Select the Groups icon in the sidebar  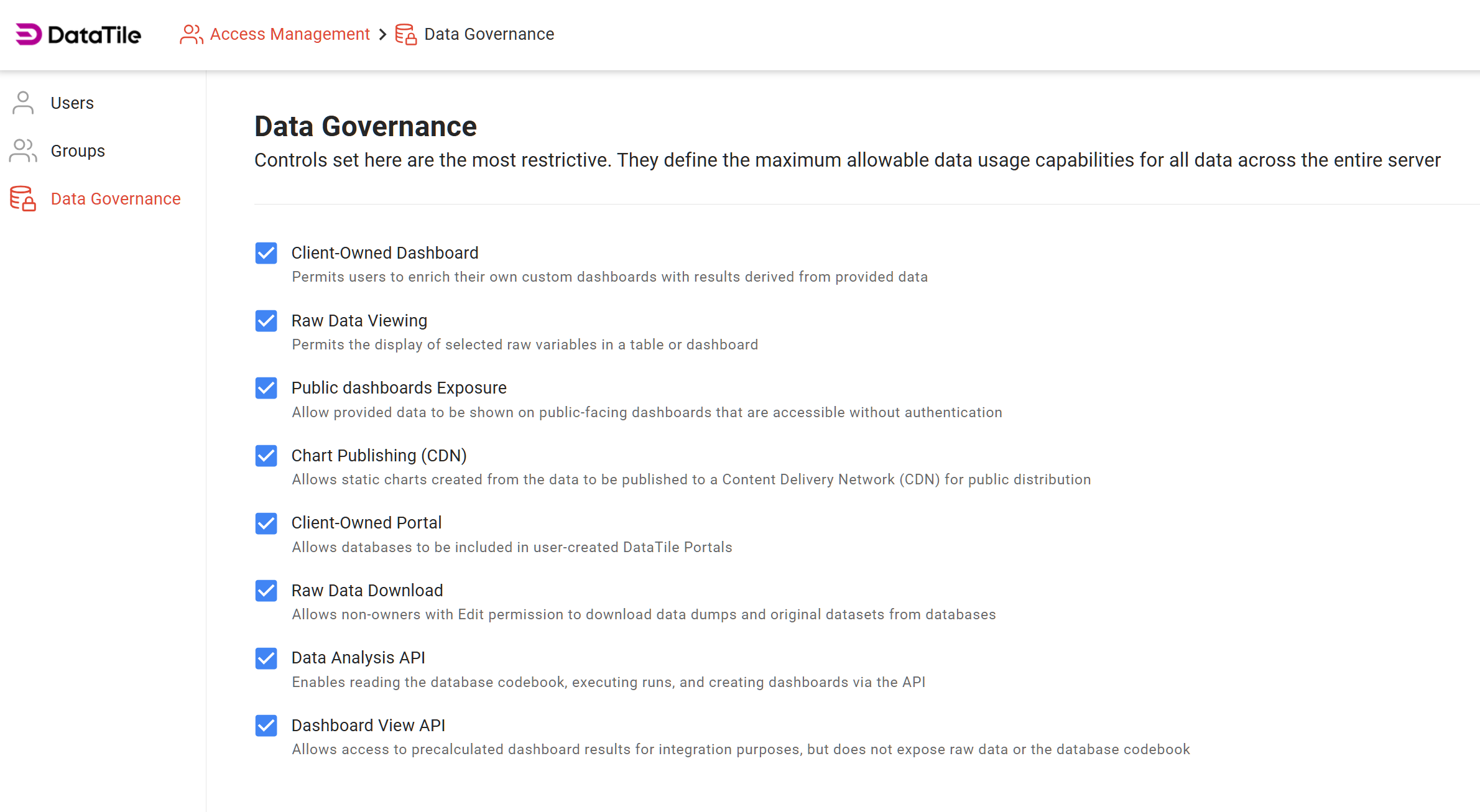(23, 150)
